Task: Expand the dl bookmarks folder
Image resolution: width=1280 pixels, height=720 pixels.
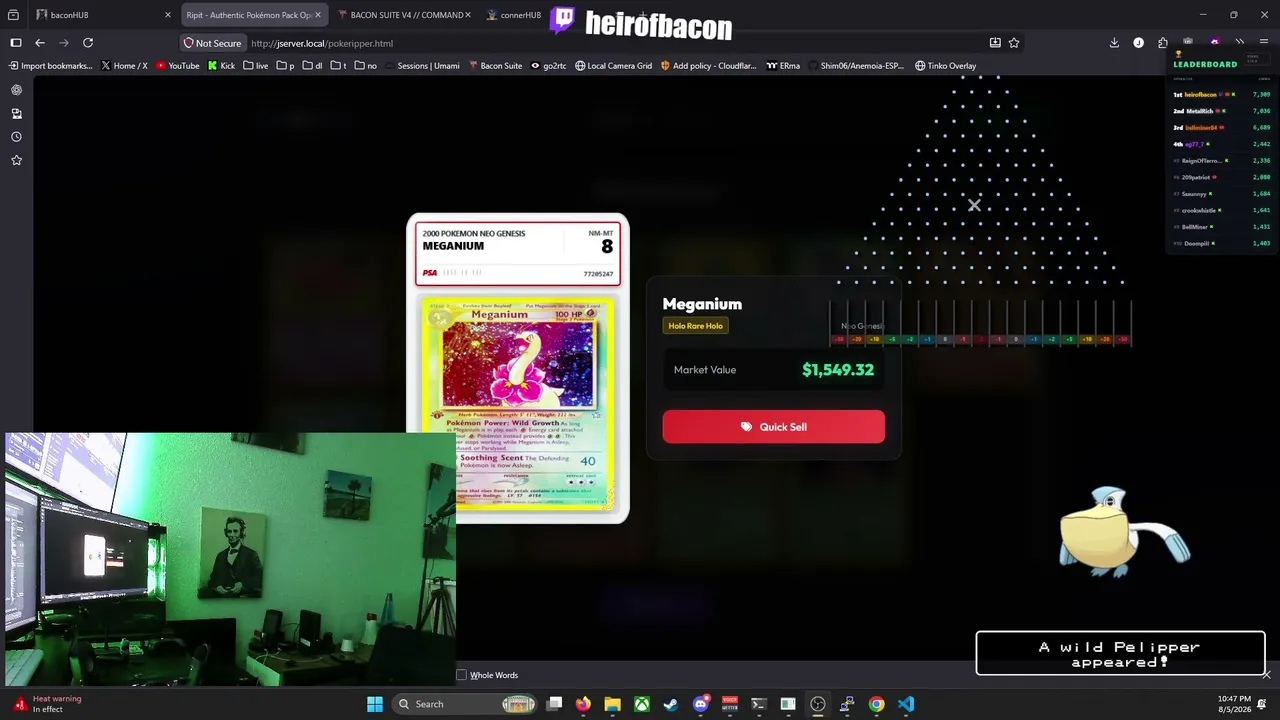Action: pos(312,66)
